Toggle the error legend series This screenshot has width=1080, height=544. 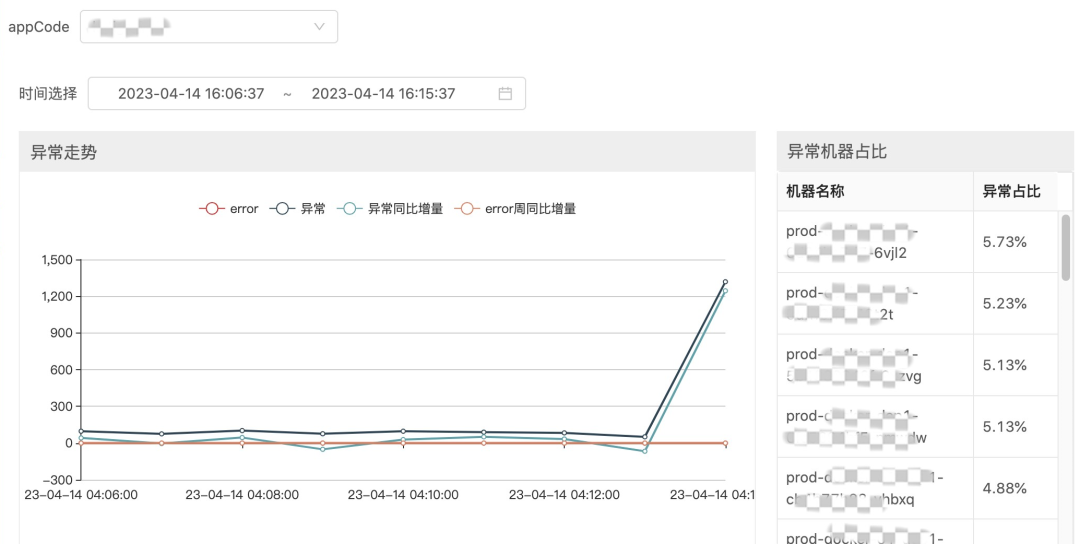(229, 209)
